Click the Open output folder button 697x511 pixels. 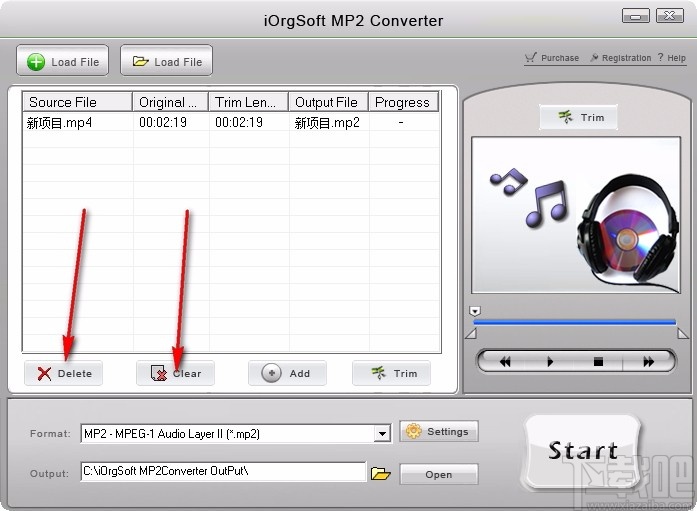coord(439,474)
